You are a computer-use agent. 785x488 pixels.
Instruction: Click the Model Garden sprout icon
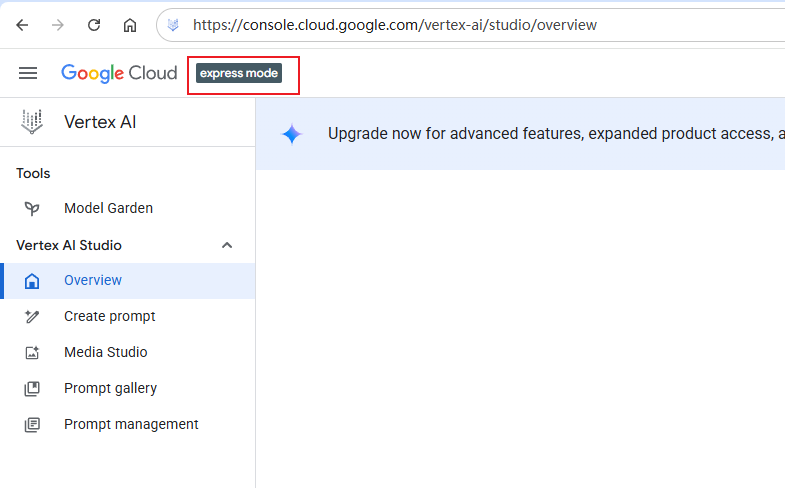click(x=32, y=208)
